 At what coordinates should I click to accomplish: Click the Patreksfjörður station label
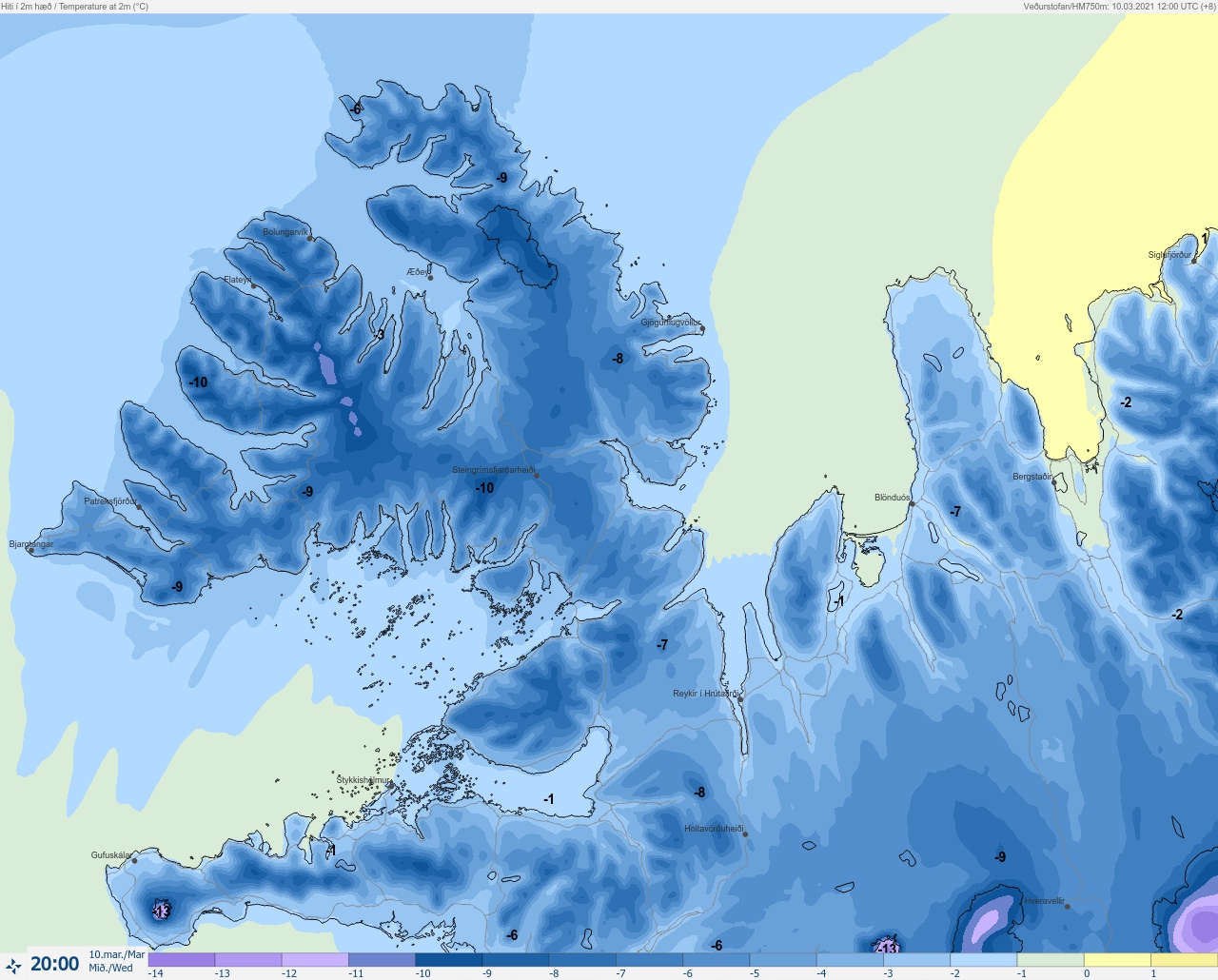click(110, 500)
